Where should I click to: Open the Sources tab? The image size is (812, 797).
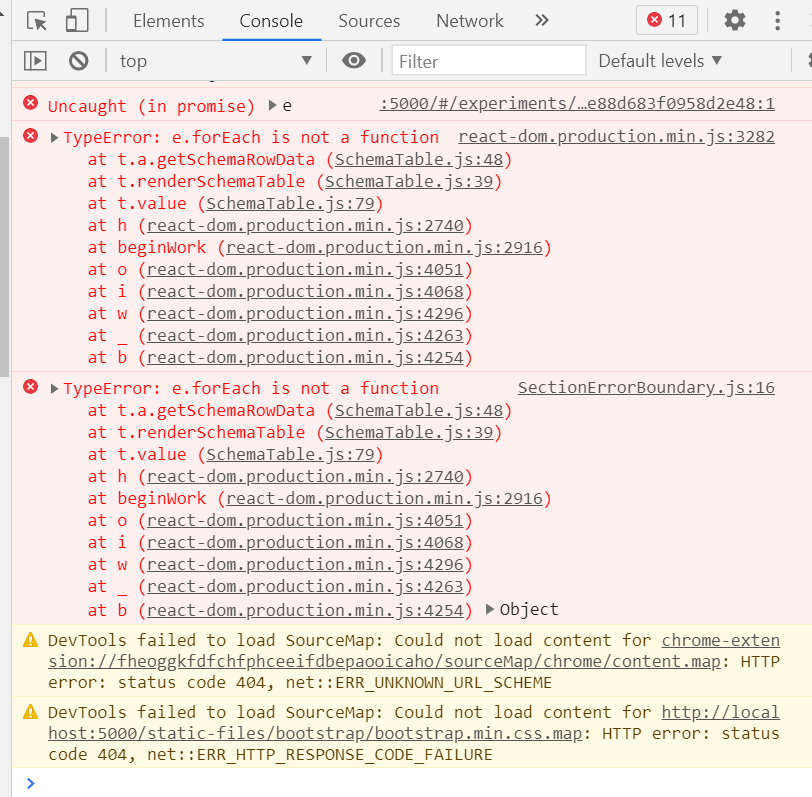coord(369,21)
